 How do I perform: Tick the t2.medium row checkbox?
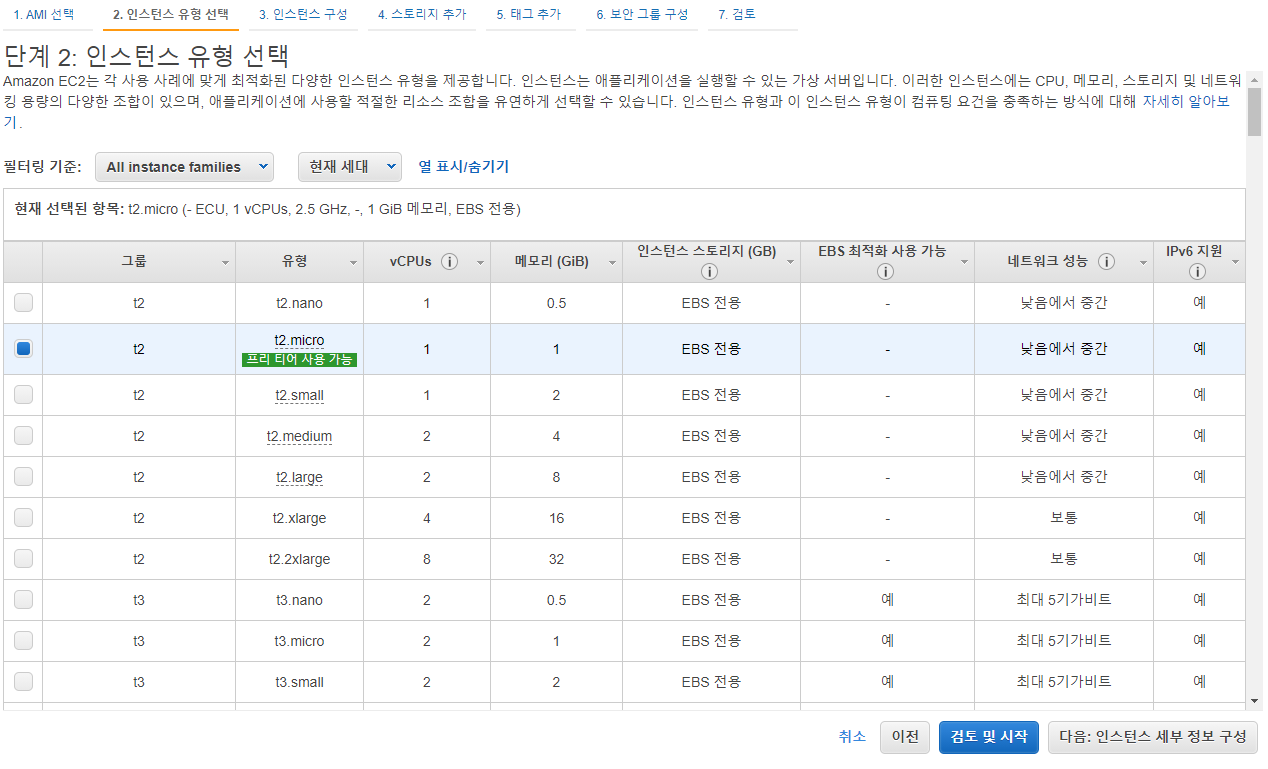[x=23, y=436]
